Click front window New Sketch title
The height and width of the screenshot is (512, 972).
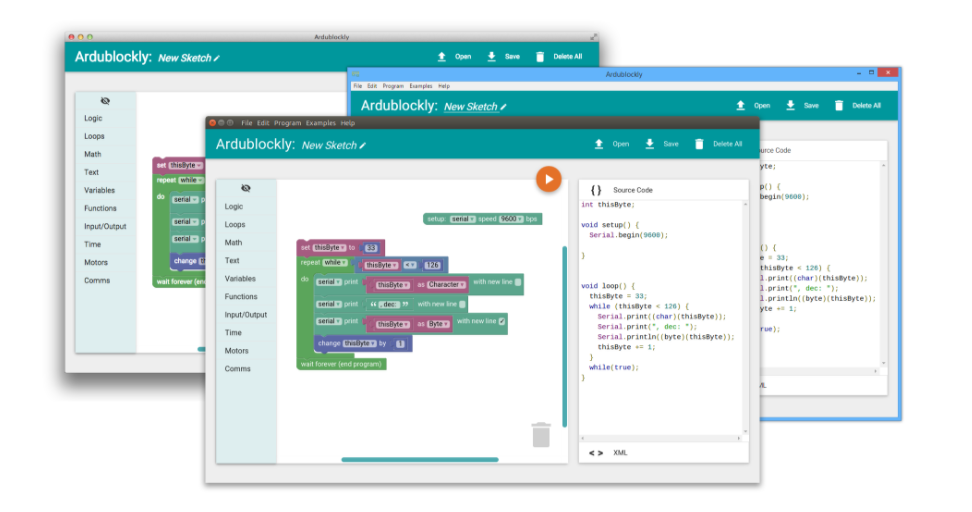point(329,145)
